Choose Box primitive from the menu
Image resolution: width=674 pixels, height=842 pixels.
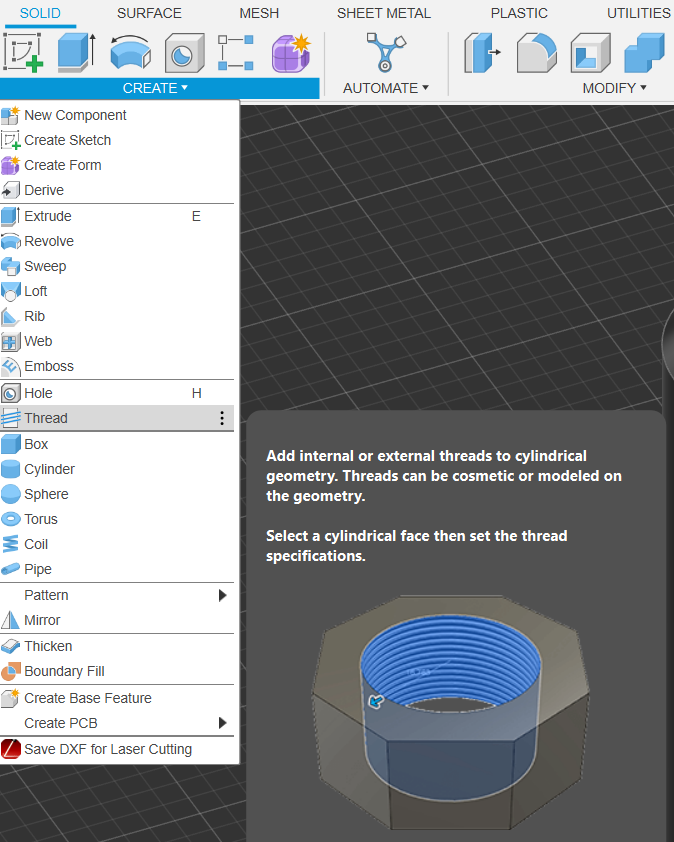[117, 444]
